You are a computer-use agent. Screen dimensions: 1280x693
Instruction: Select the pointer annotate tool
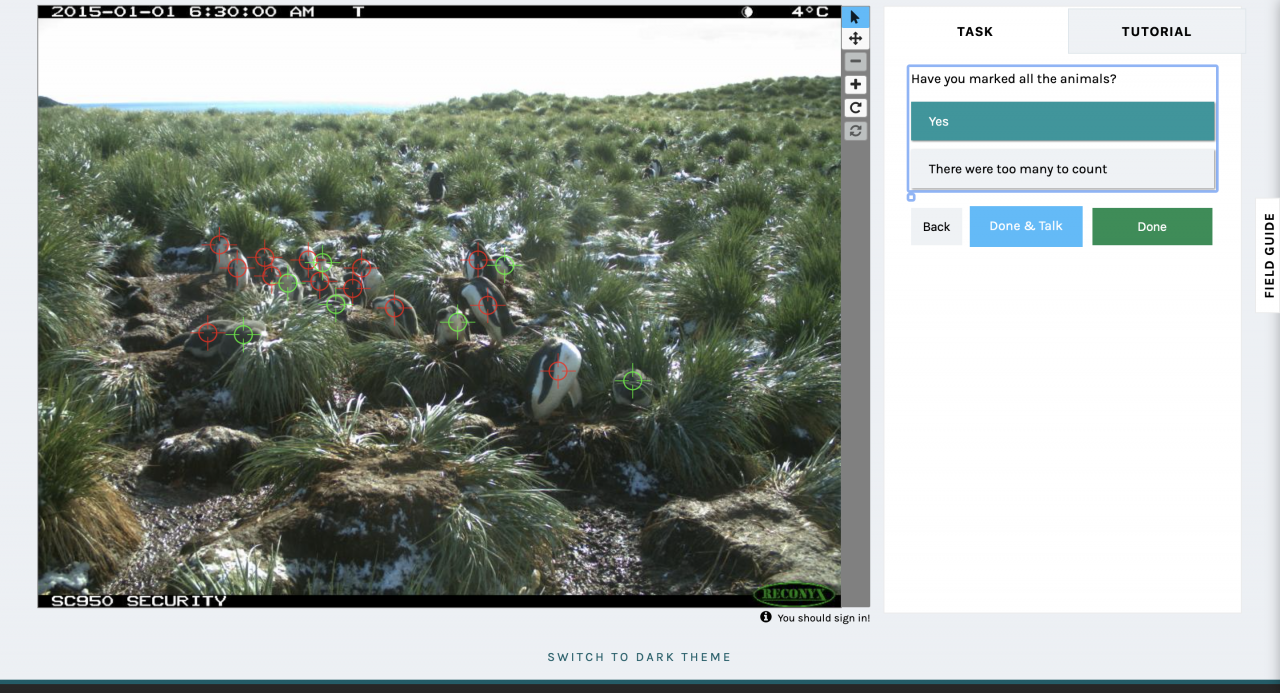click(x=855, y=17)
